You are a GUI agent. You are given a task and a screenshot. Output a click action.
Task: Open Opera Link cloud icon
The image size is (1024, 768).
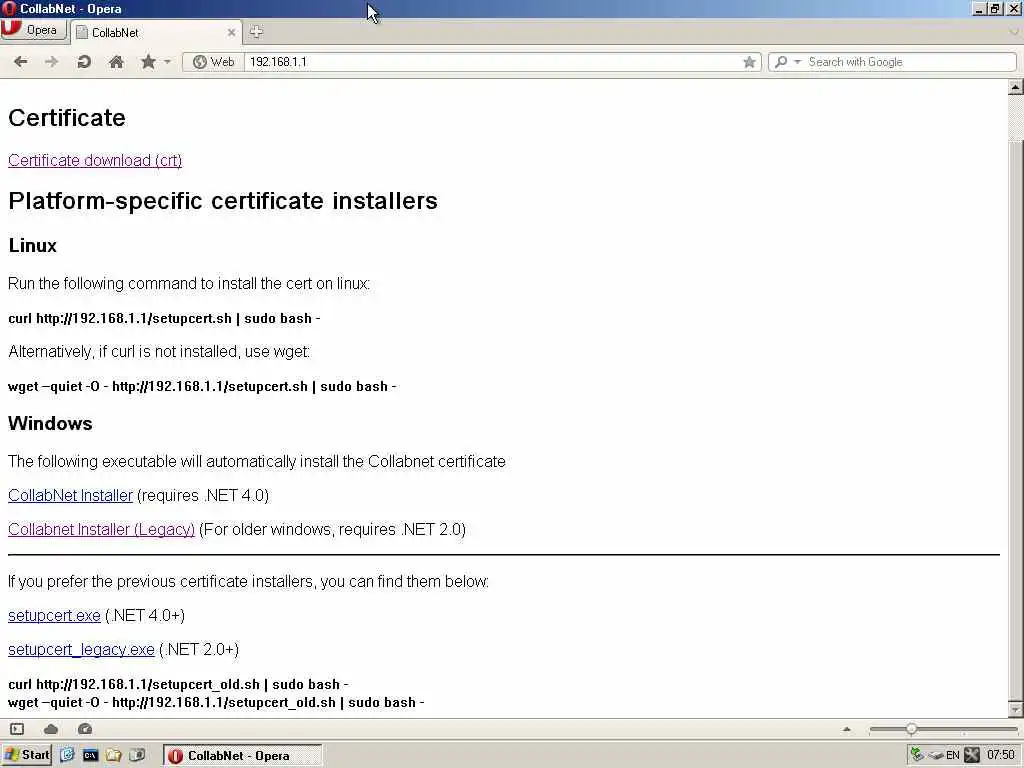click(51, 729)
